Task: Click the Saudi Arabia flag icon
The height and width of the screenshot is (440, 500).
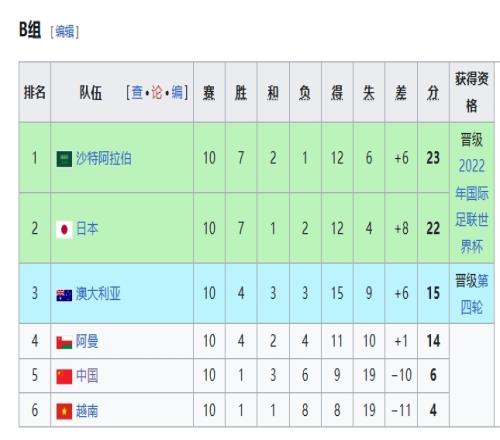Action: 64,159
